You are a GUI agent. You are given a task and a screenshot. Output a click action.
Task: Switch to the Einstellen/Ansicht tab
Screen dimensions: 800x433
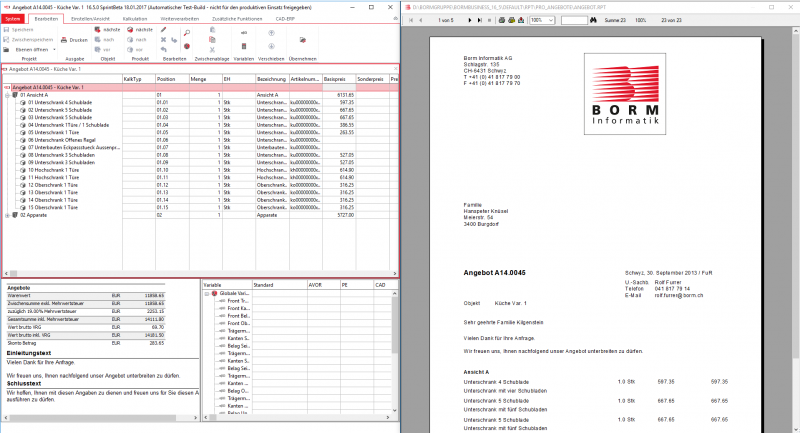pos(84,19)
